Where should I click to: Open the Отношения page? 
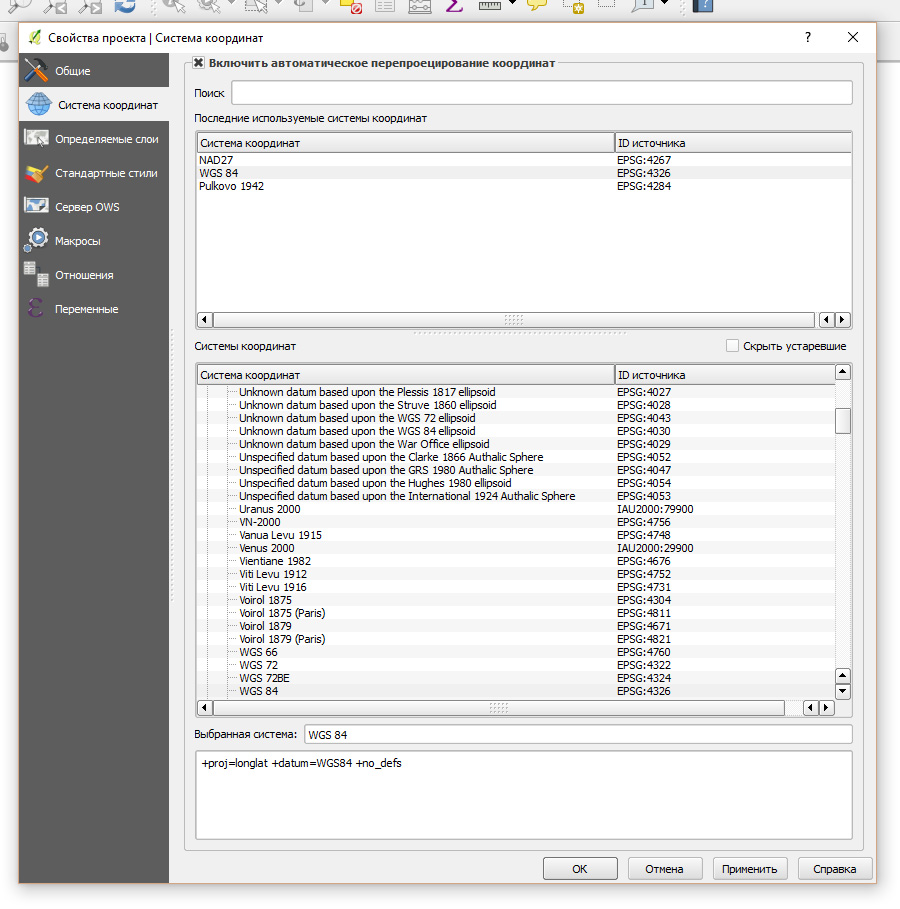tap(94, 275)
